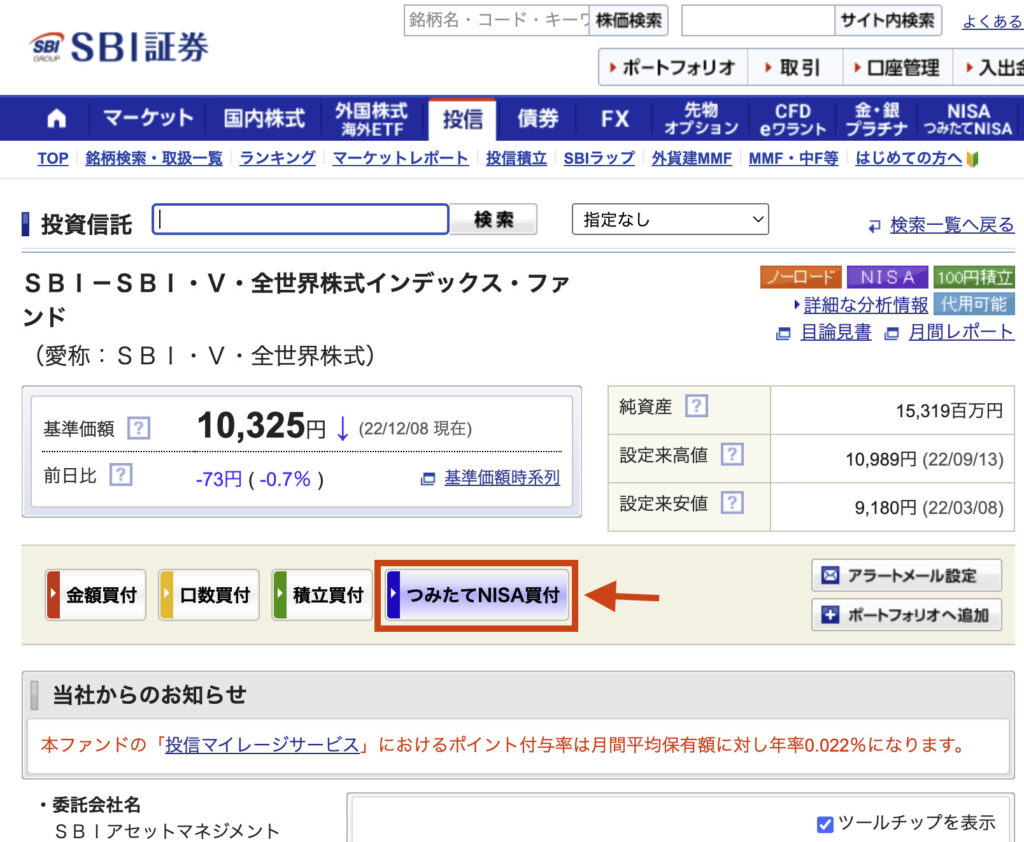Screen dimensions: 1024x842
Task: Focus the site search input field
Action: coord(758,21)
